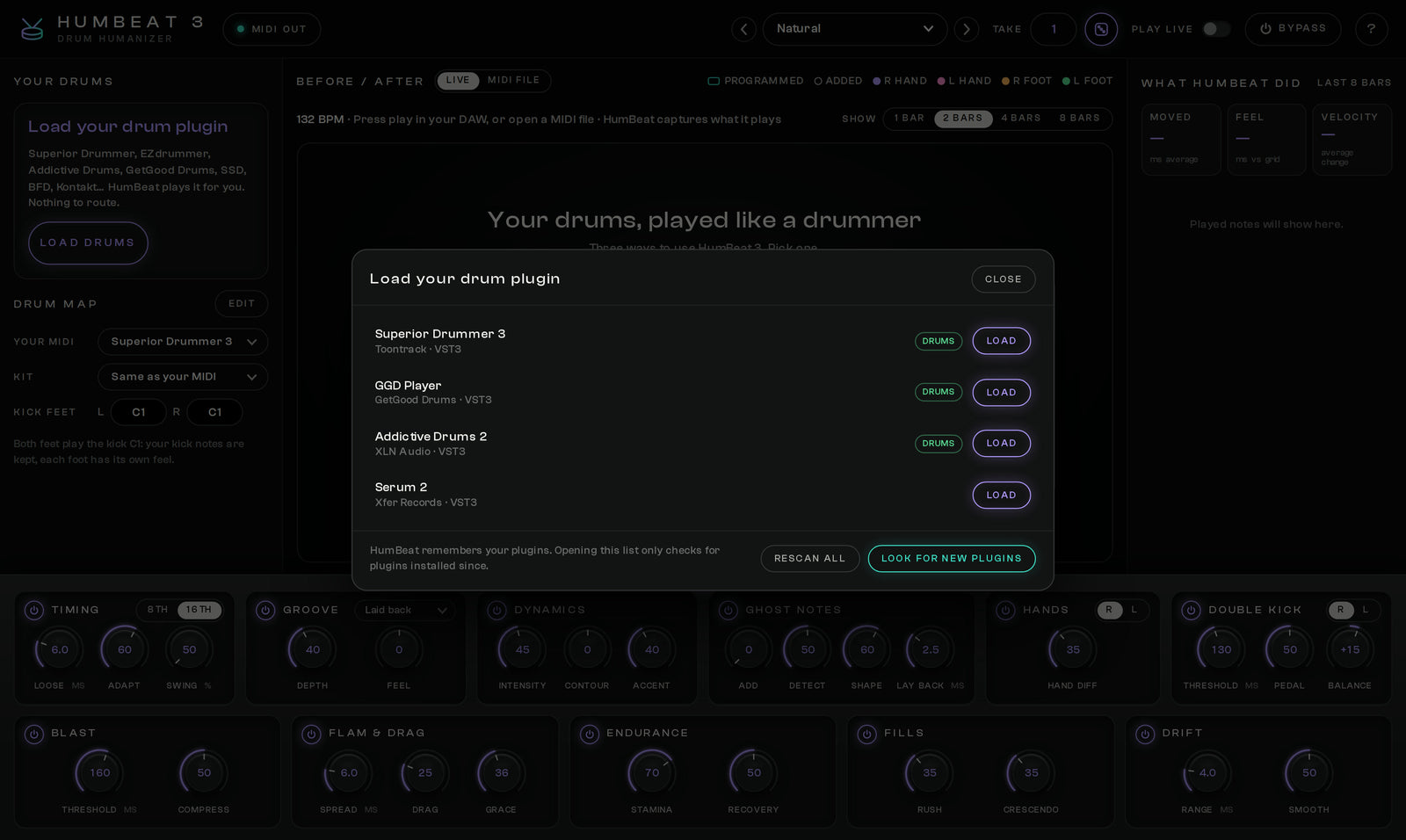The image size is (1406, 840).
Task: Toggle the Drift section power icon
Action: click(x=1145, y=734)
